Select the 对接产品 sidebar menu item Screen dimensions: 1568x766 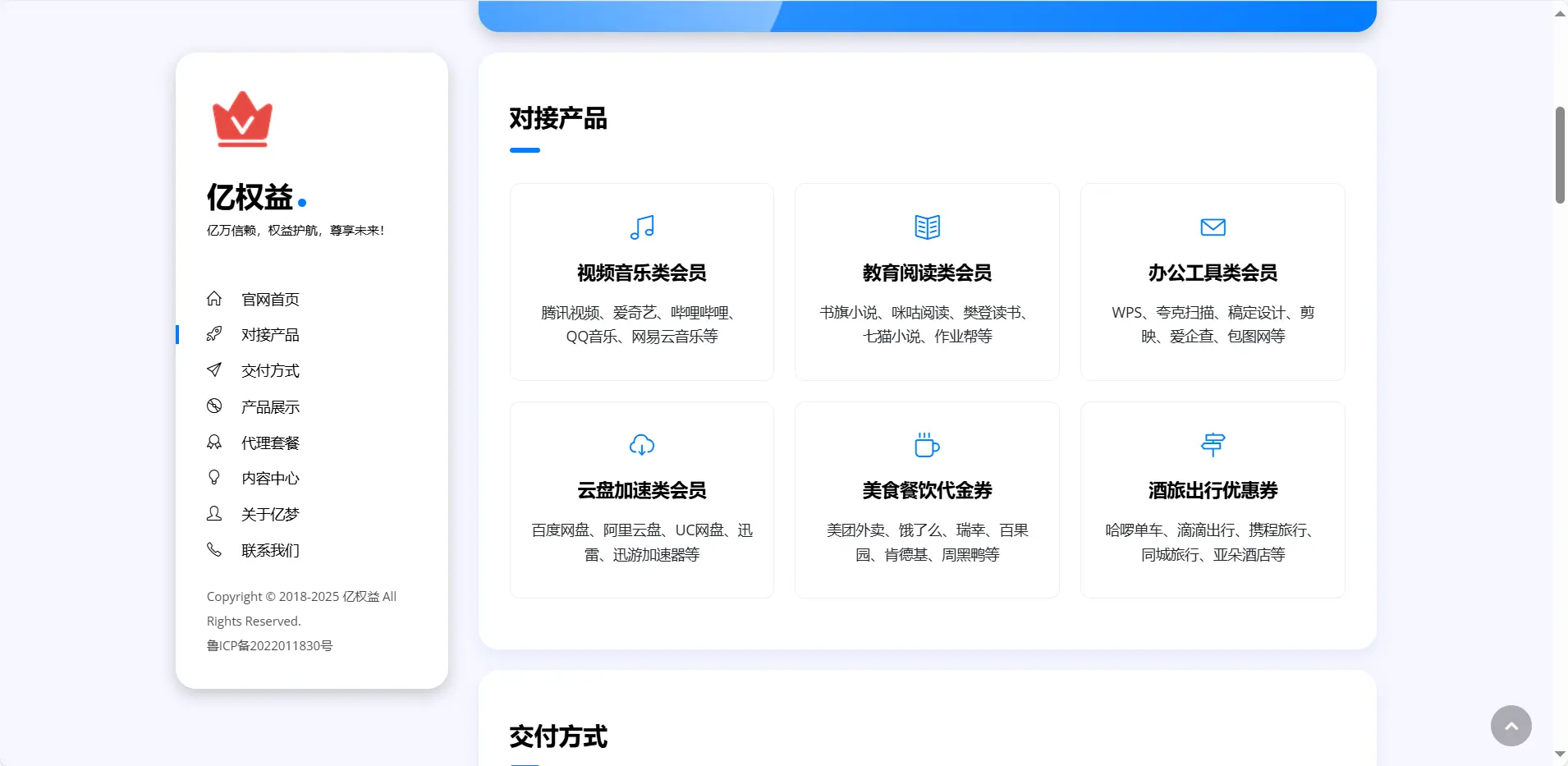coord(269,334)
